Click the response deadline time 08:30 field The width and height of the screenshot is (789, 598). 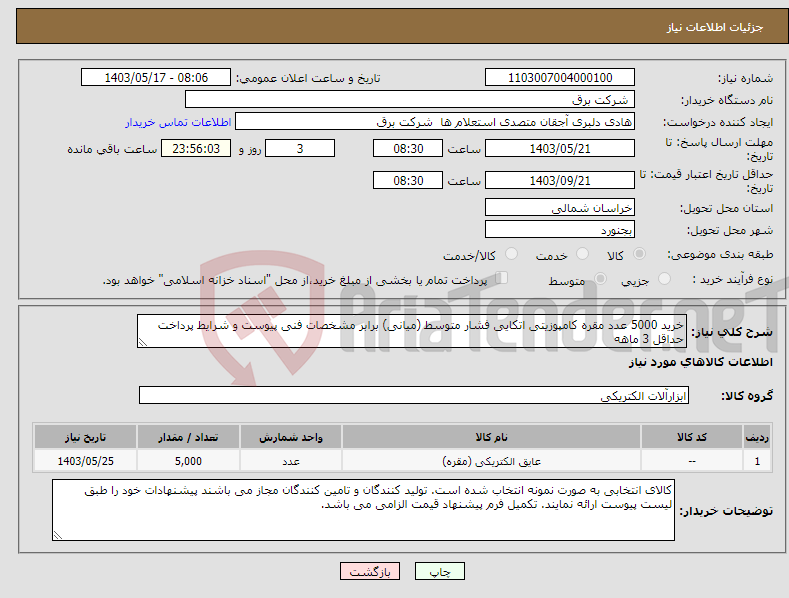click(x=408, y=148)
